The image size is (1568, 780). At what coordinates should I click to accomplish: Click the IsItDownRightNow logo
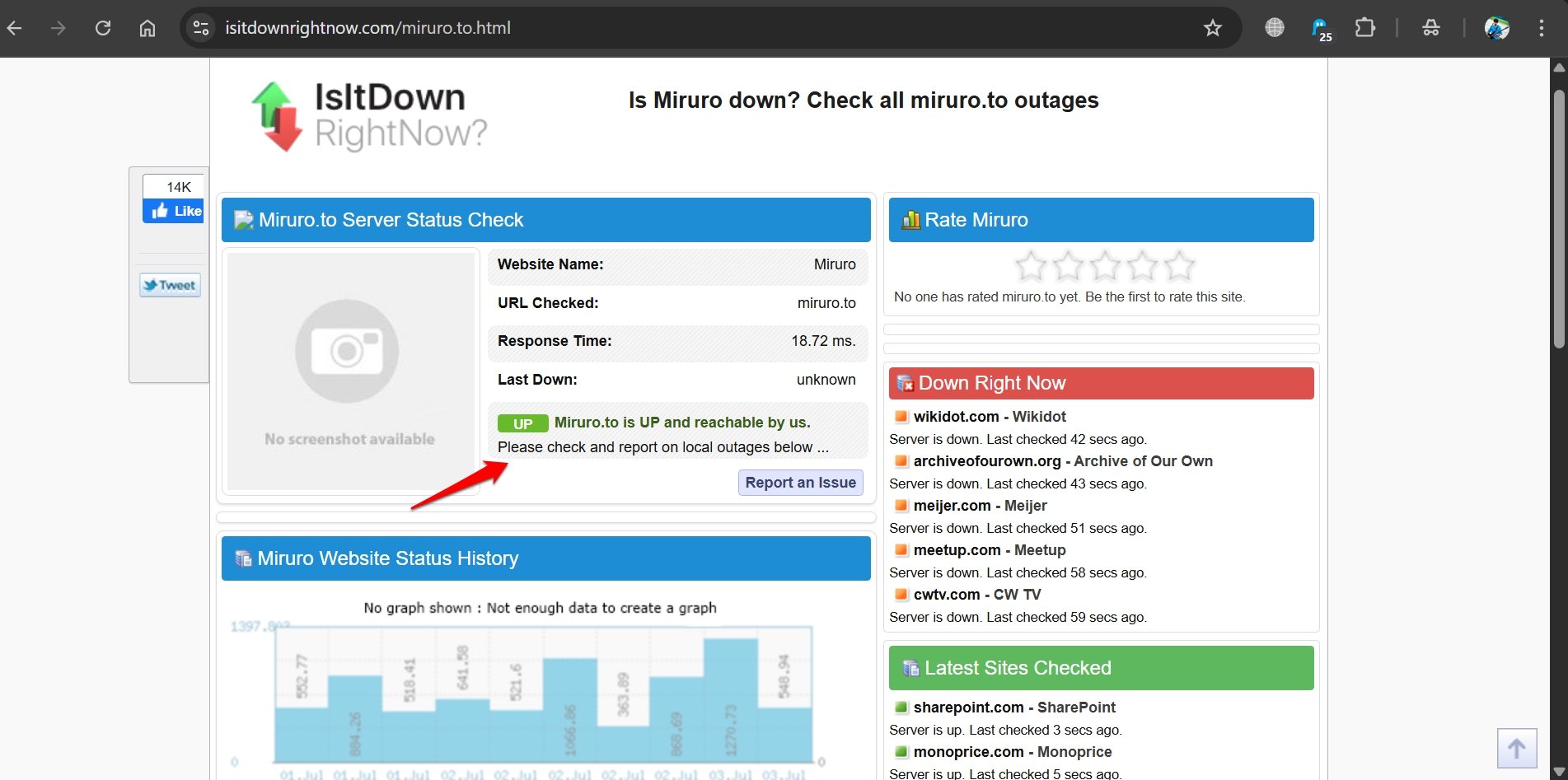(x=368, y=116)
